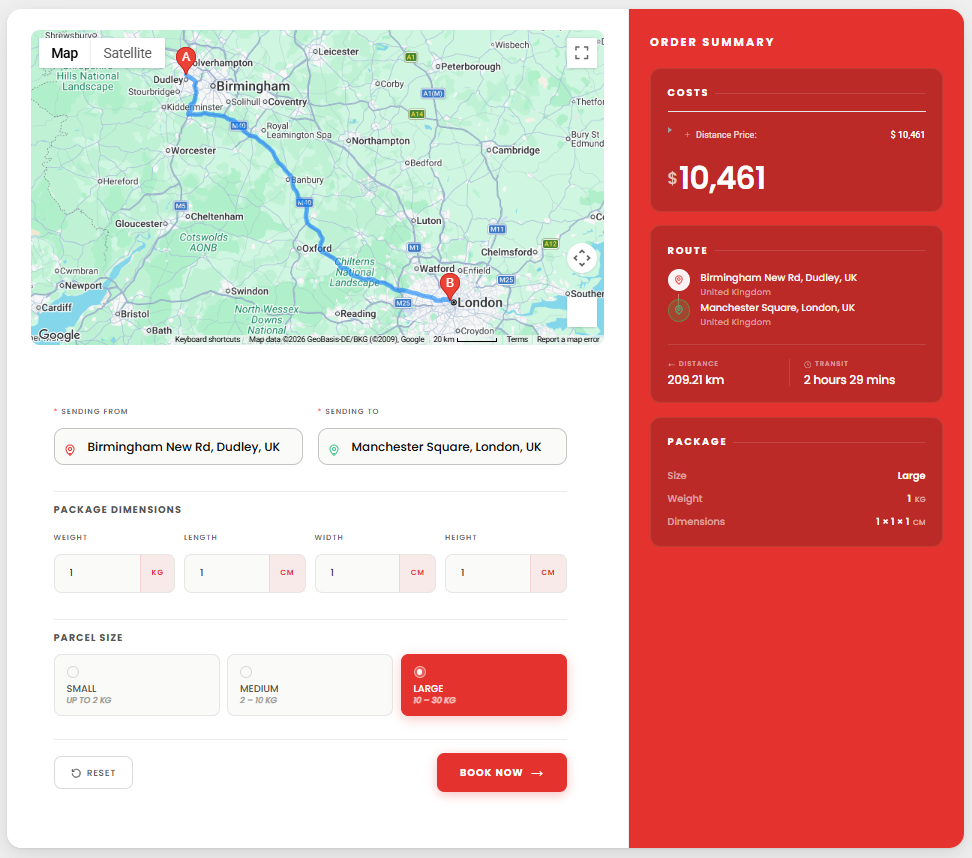Click the Width input field
Viewport: 972px width, 858px height.
point(358,573)
